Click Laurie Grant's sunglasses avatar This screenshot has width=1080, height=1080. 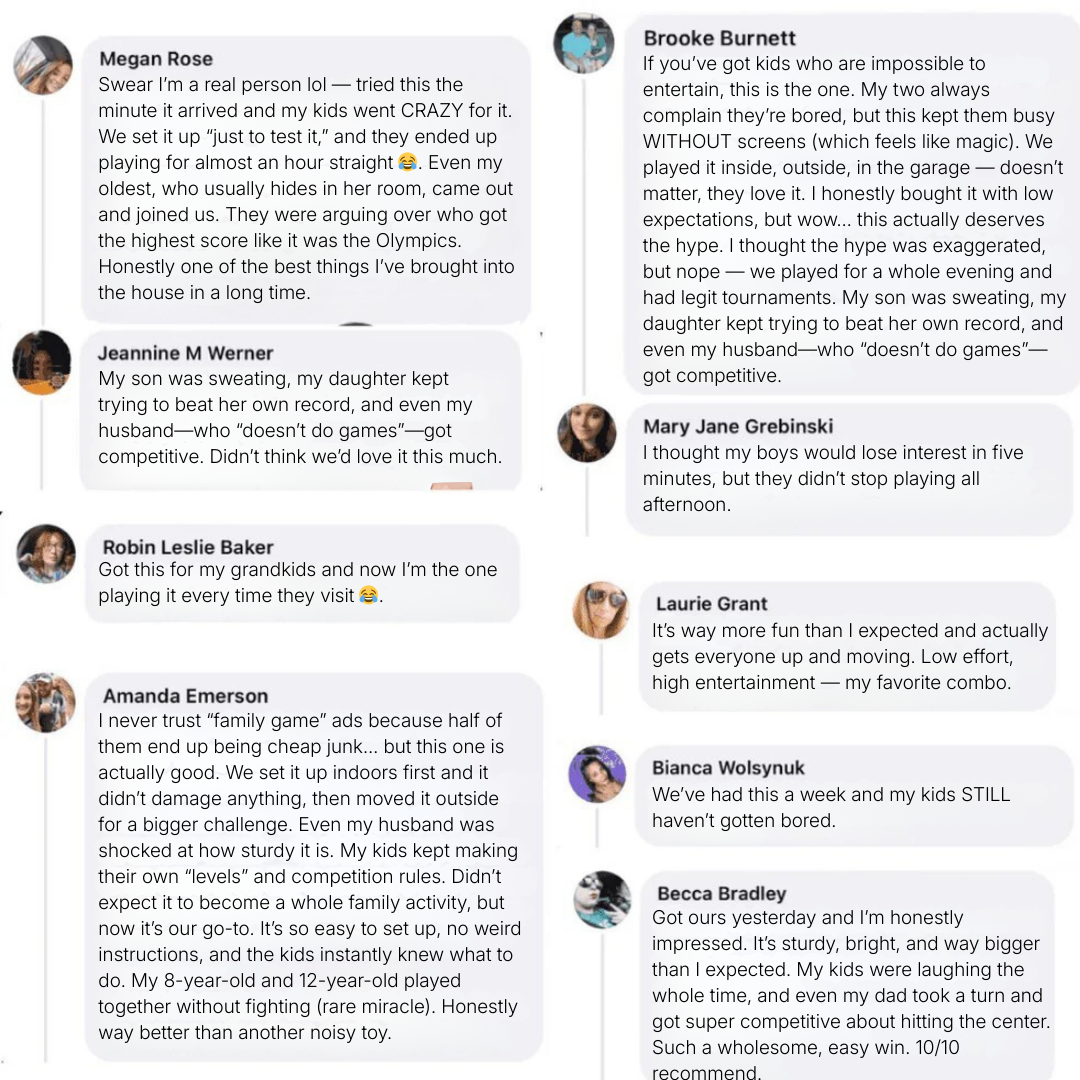601,610
